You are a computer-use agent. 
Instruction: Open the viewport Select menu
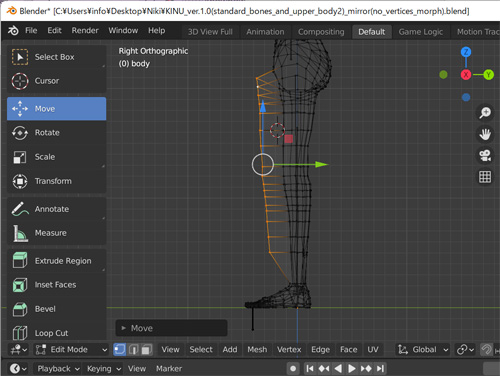[201, 349]
